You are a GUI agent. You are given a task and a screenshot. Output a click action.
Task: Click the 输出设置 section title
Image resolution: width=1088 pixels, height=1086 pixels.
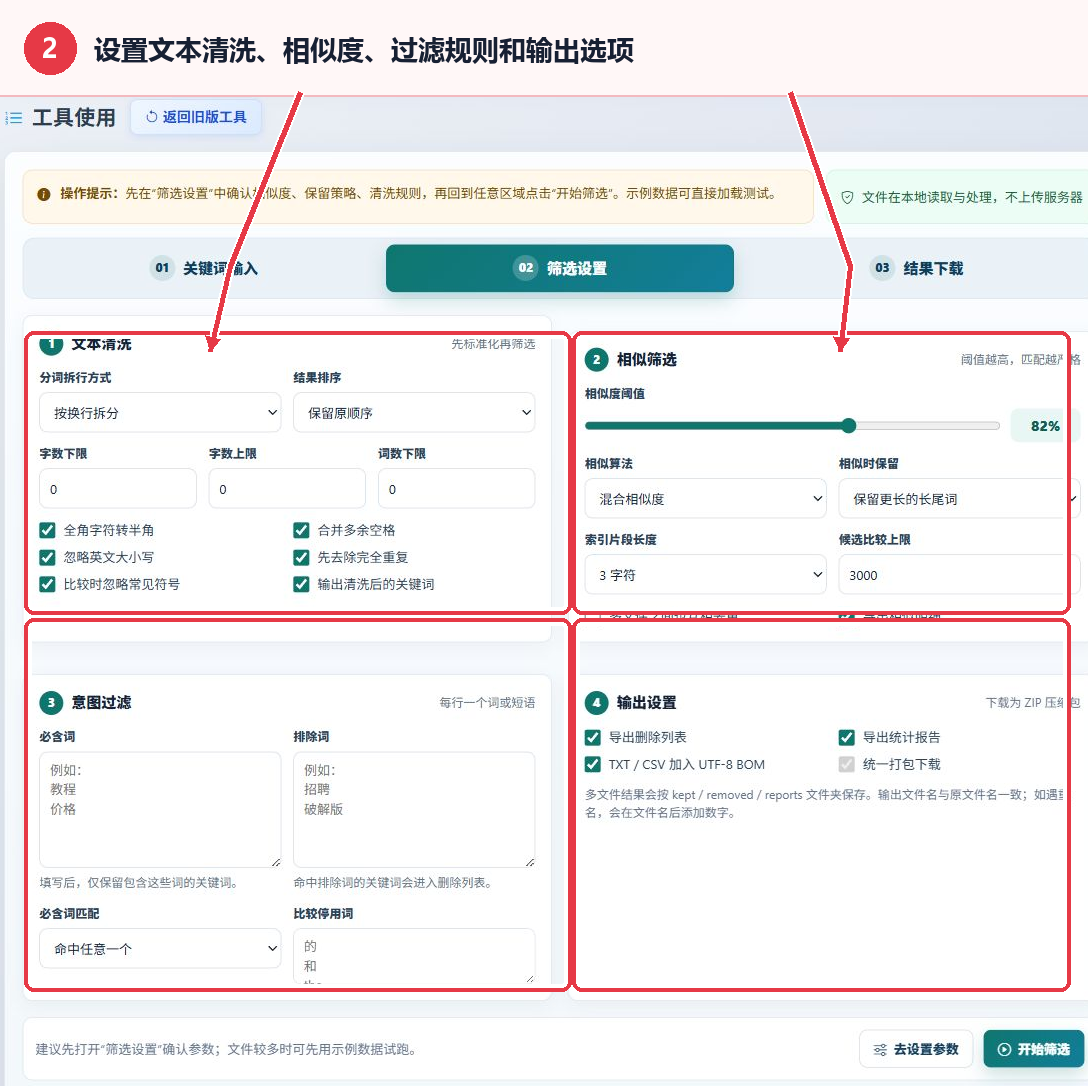[x=647, y=702]
